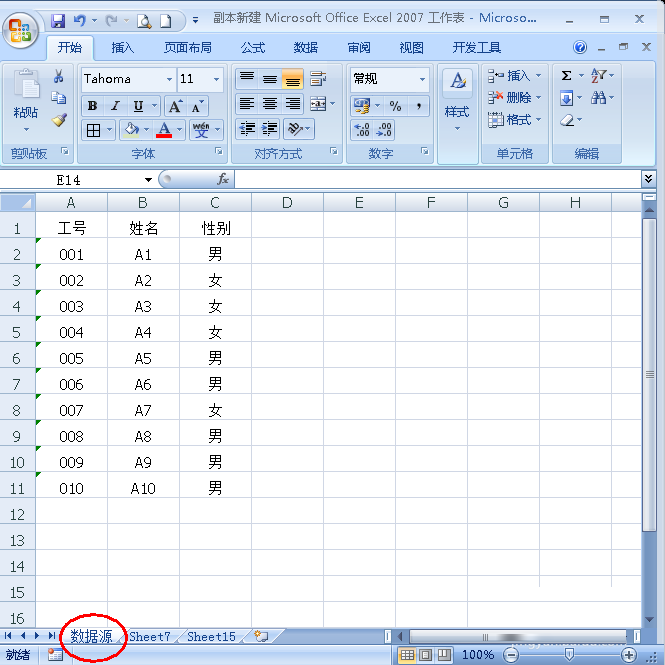This screenshot has height=665, width=665.
Task: Expand the formula bar
Action: coord(648,179)
